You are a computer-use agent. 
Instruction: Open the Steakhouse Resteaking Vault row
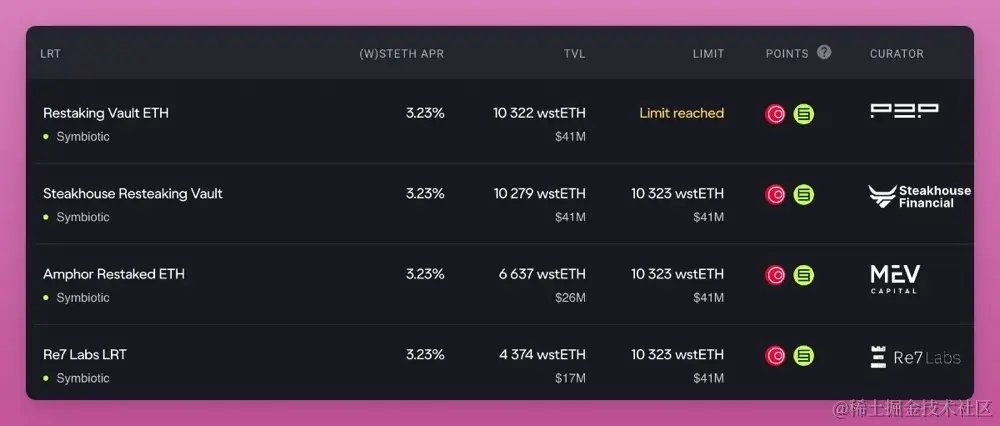[x=133, y=193]
